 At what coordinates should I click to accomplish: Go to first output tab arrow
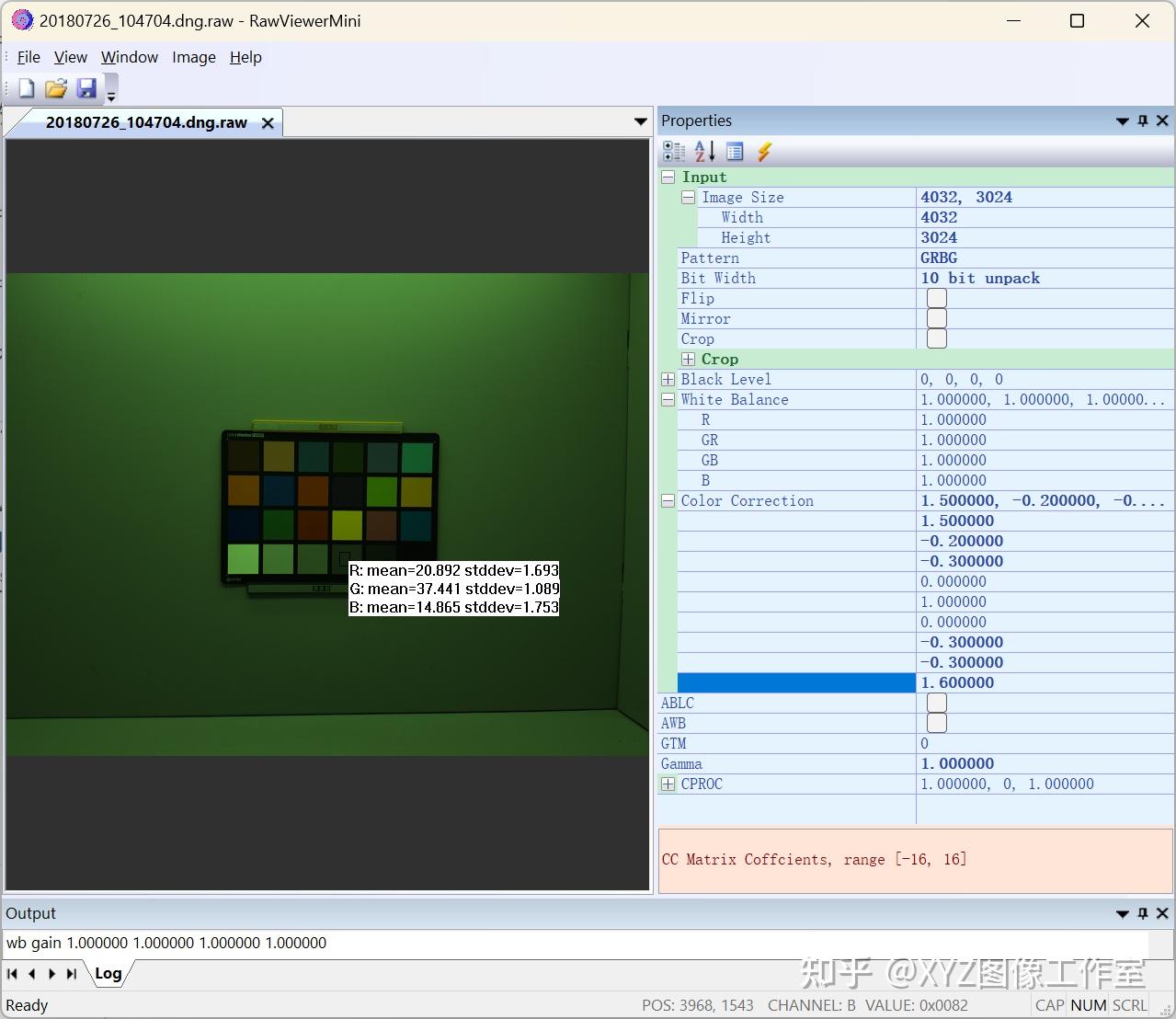point(12,973)
